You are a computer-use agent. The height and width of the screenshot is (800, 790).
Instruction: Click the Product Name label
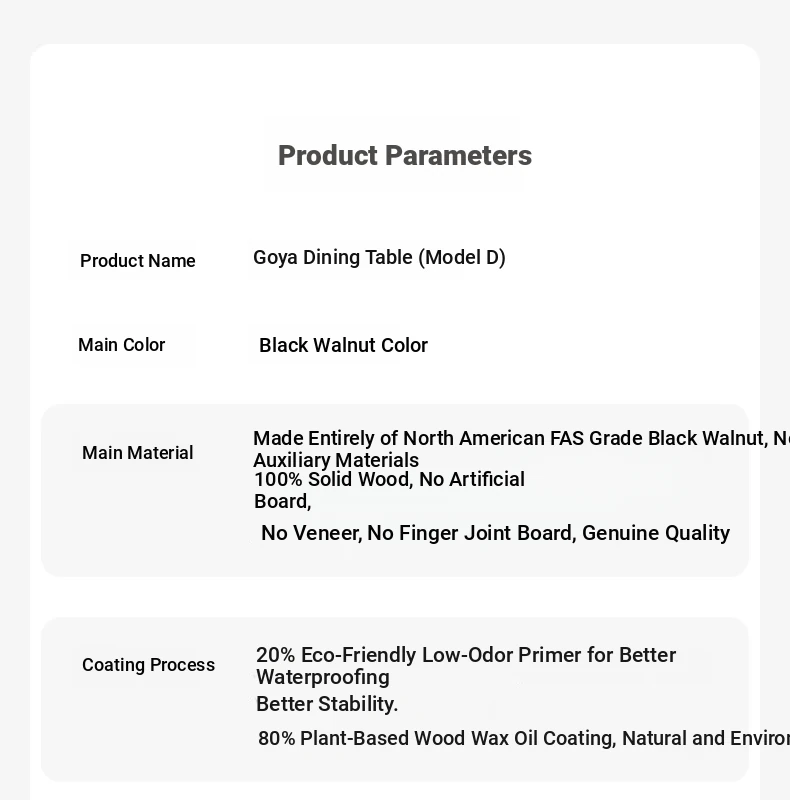point(138,261)
